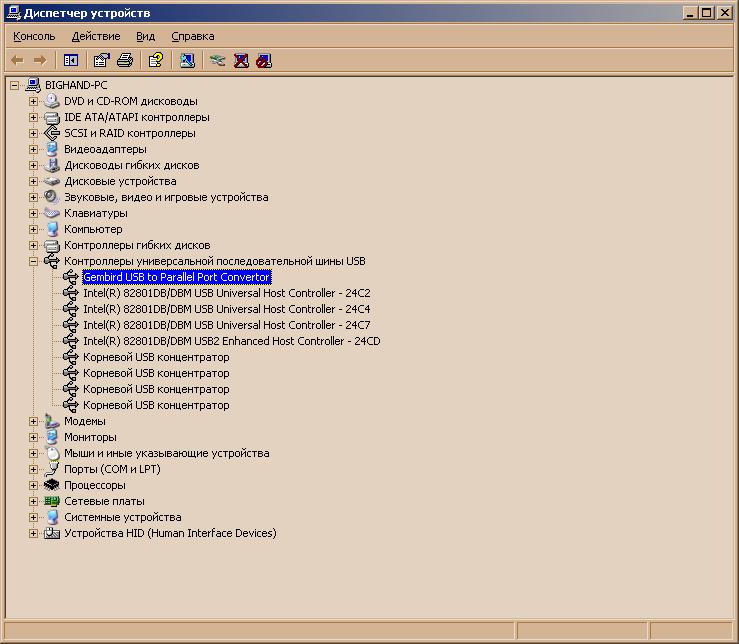
Task: Click the disable device toolbar icon
Action: [x=264, y=60]
